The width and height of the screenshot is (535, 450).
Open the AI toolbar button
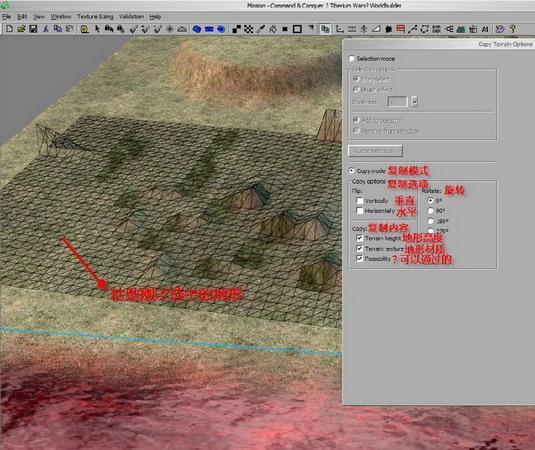pyautogui.click(x=485, y=29)
